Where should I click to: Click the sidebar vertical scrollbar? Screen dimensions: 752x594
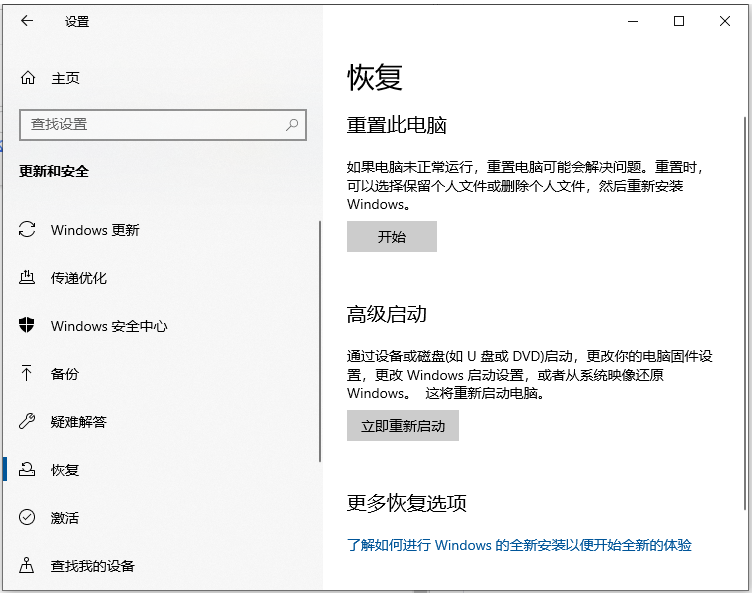click(x=320, y=340)
